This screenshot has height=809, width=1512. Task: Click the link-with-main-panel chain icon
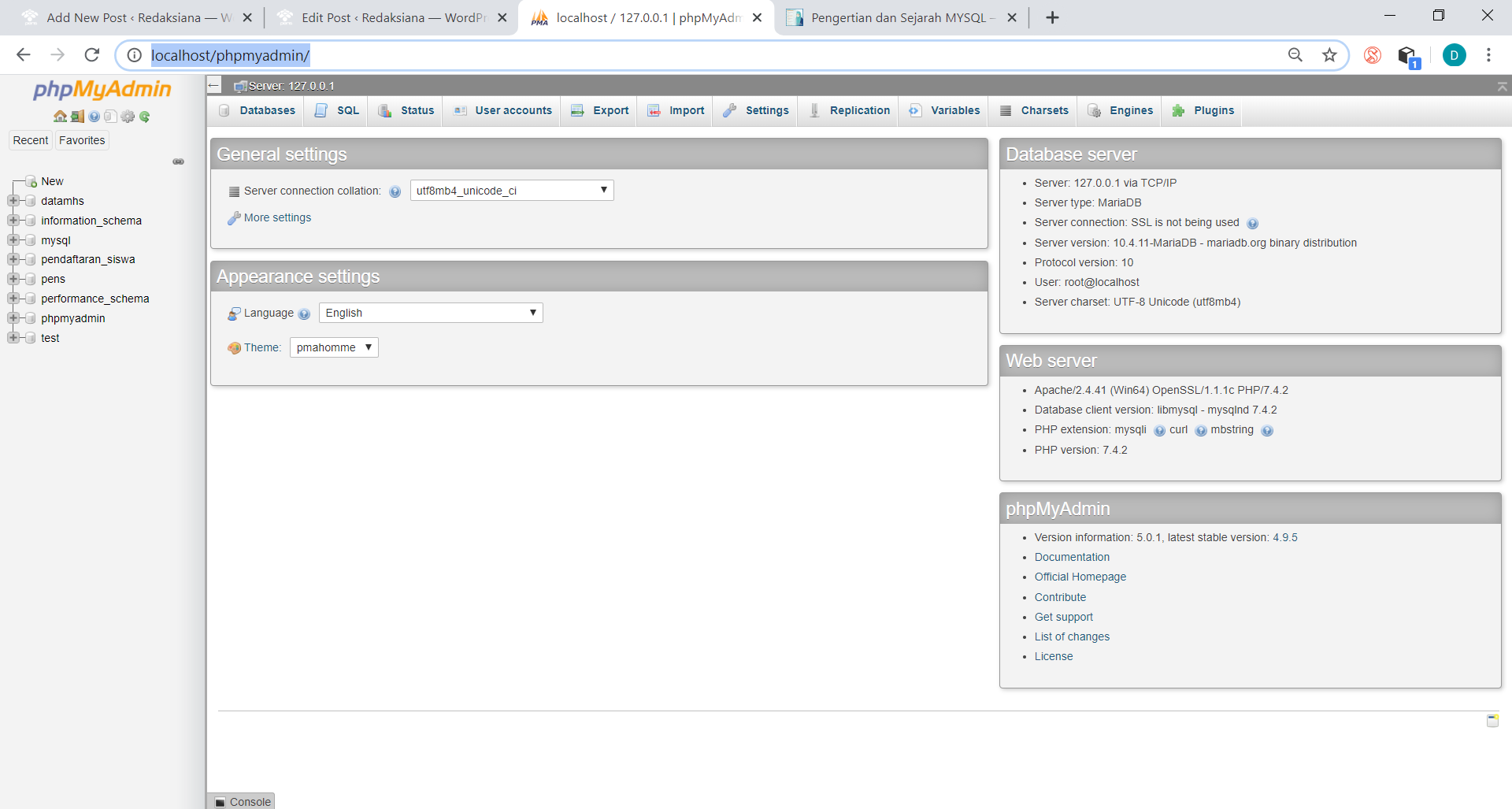click(x=179, y=161)
